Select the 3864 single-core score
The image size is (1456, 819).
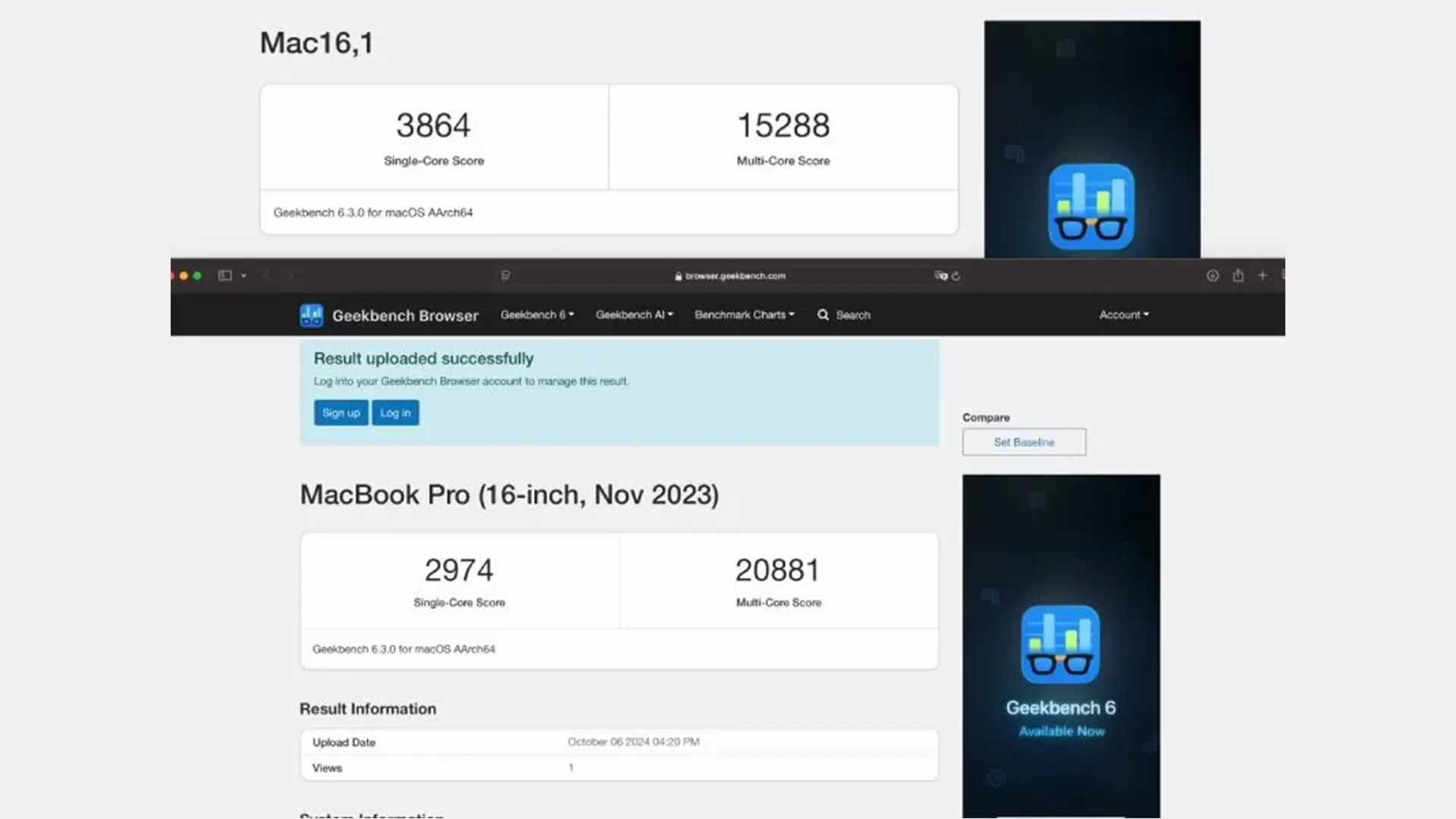tap(433, 125)
